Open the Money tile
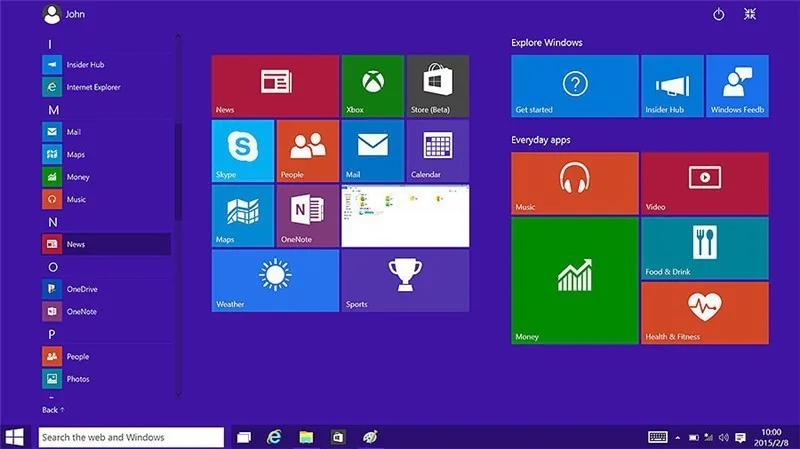 pos(574,281)
